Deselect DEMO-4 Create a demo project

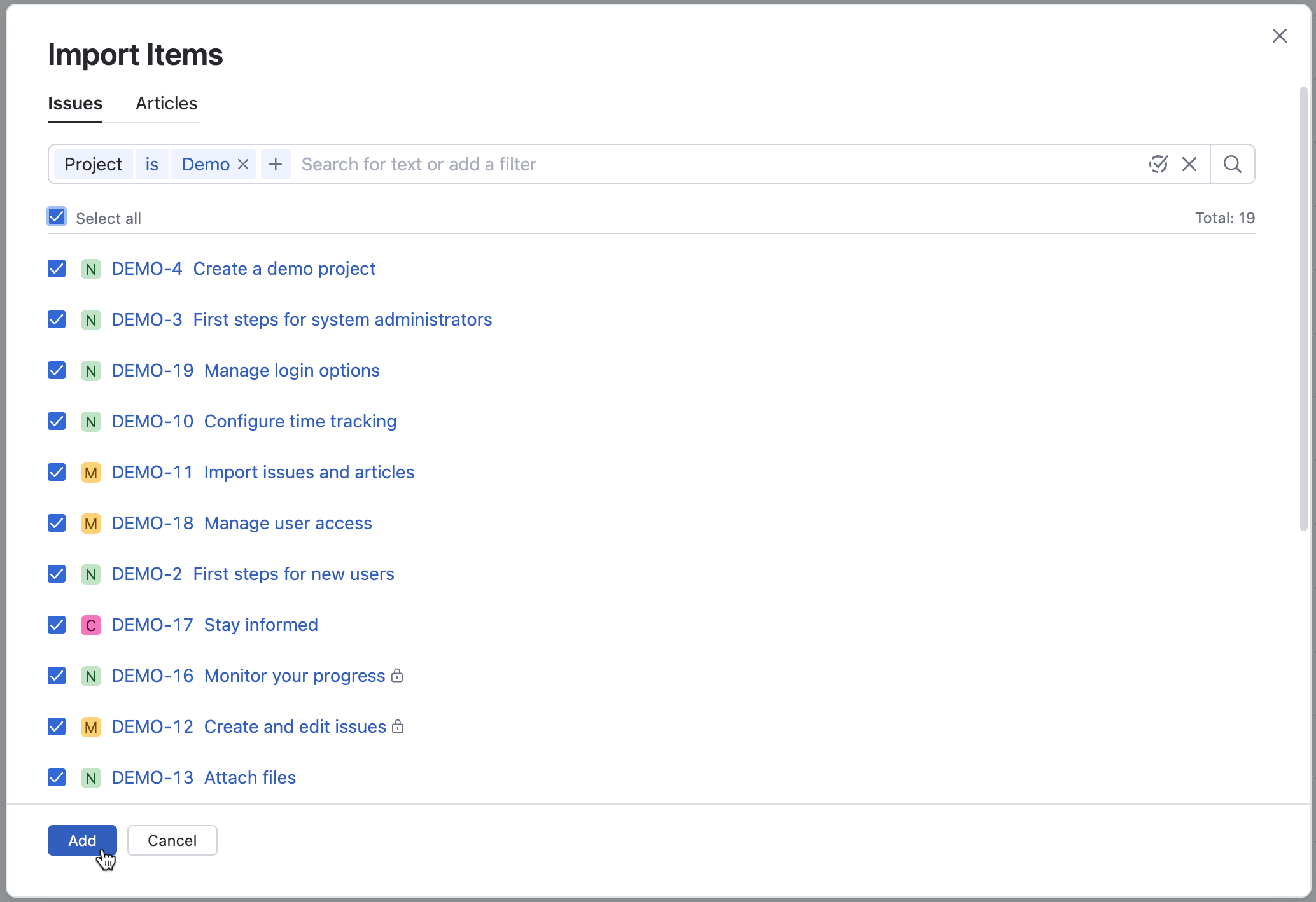pos(57,268)
